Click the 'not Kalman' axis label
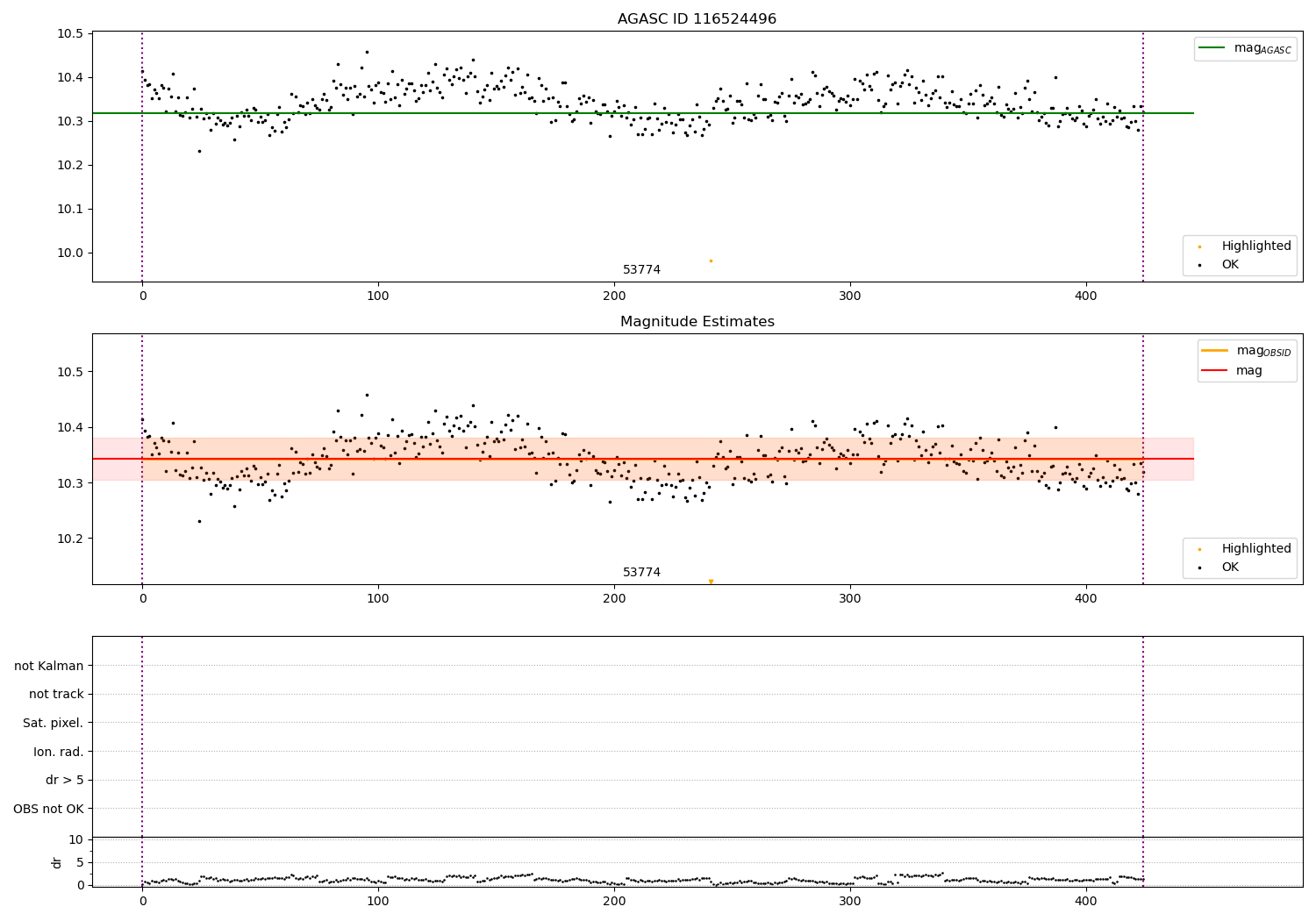 49,666
